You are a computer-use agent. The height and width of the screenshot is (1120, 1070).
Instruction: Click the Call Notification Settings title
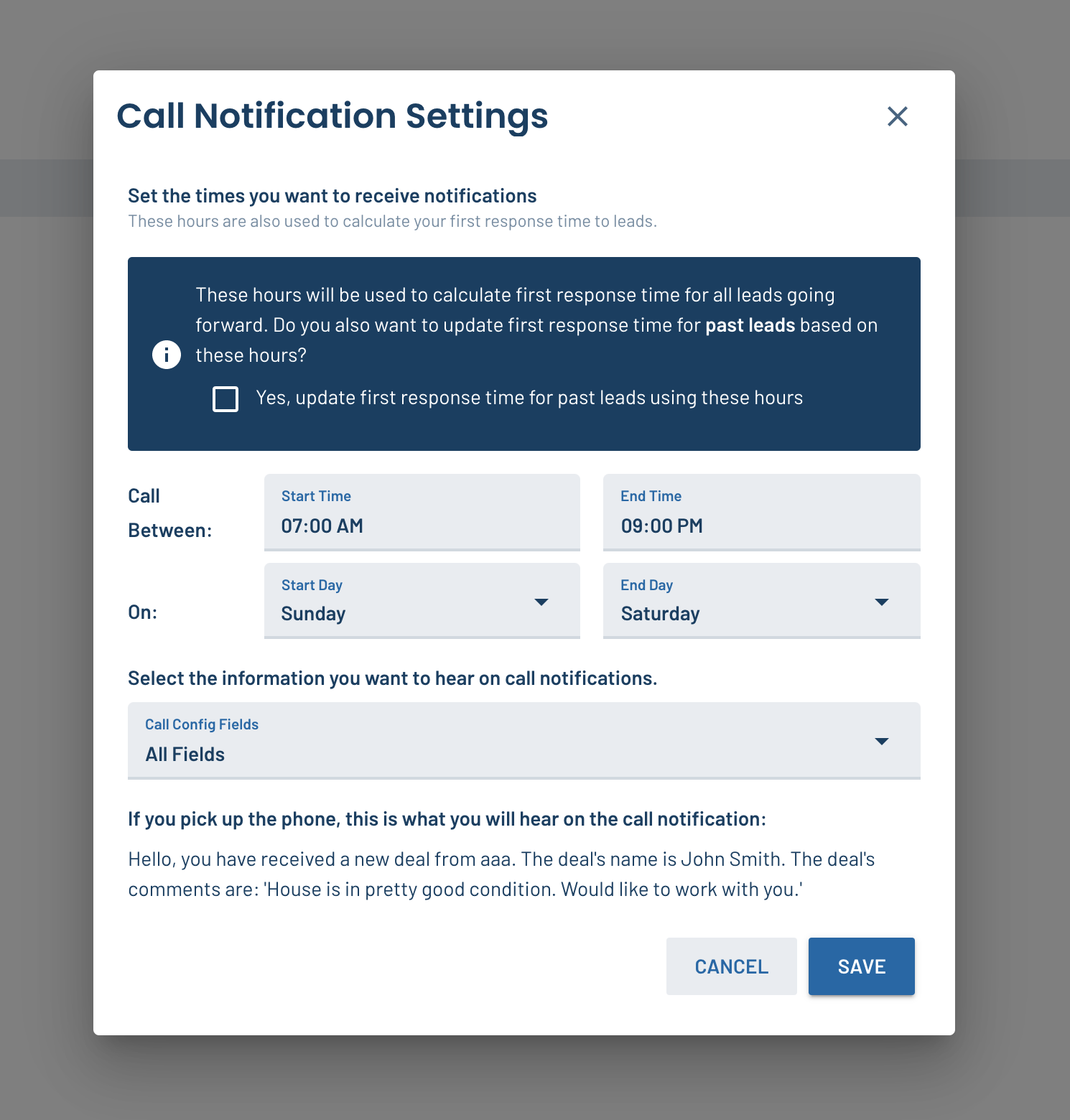click(332, 116)
